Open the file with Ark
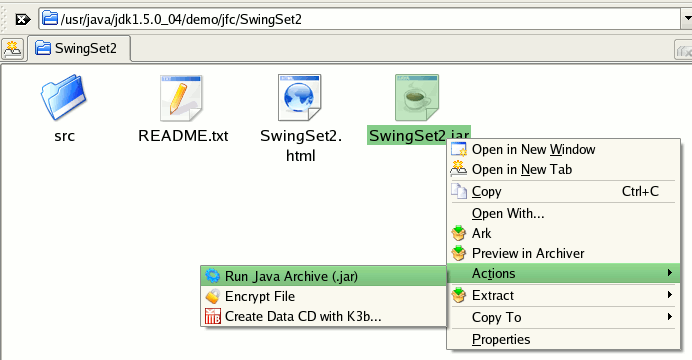Image resolution: width=692 pixels, height=360 pixels. (564, 233)
